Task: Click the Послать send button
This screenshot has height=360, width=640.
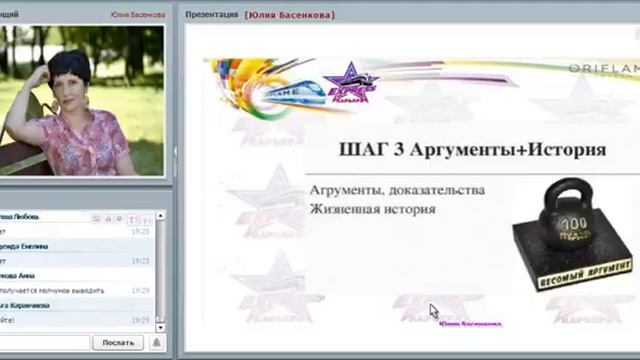Action: click(x=118, y=342)
